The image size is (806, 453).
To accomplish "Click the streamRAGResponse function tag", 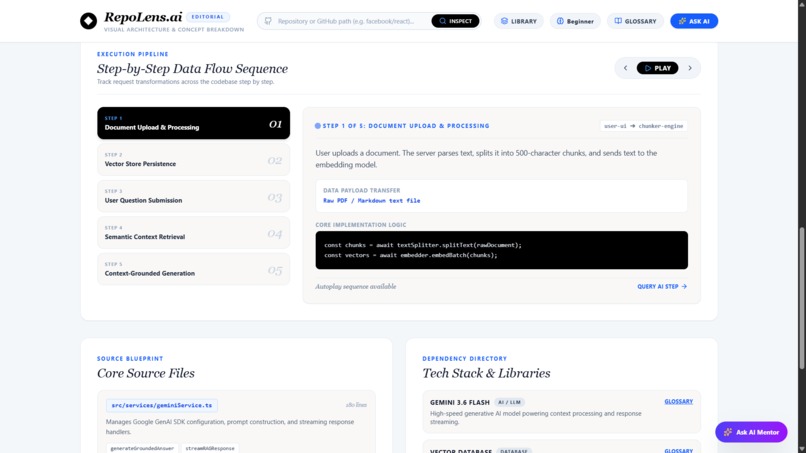I will (210, 448).
